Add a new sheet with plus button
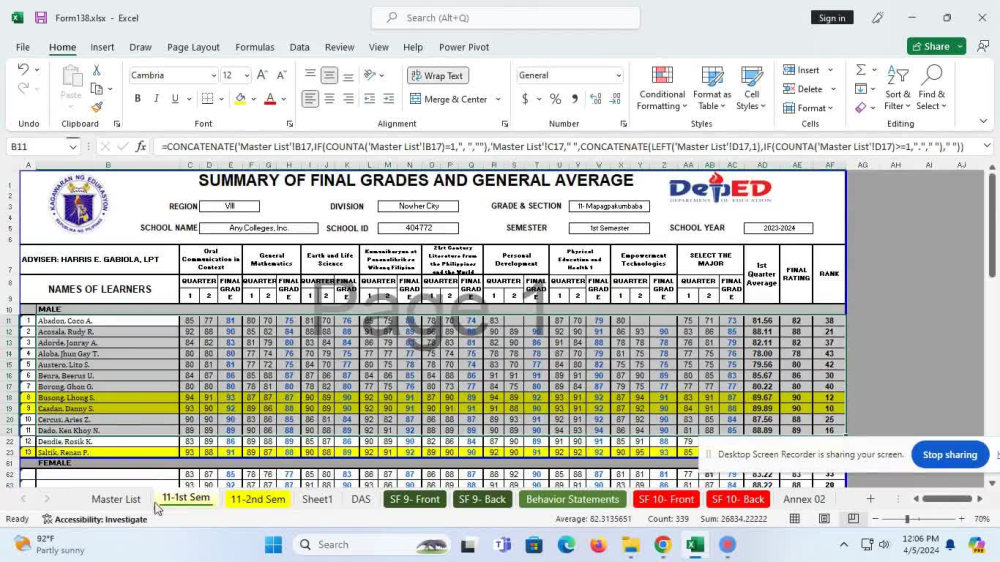This screenshot has width=1000, height=562. click(x=871, y=499)
